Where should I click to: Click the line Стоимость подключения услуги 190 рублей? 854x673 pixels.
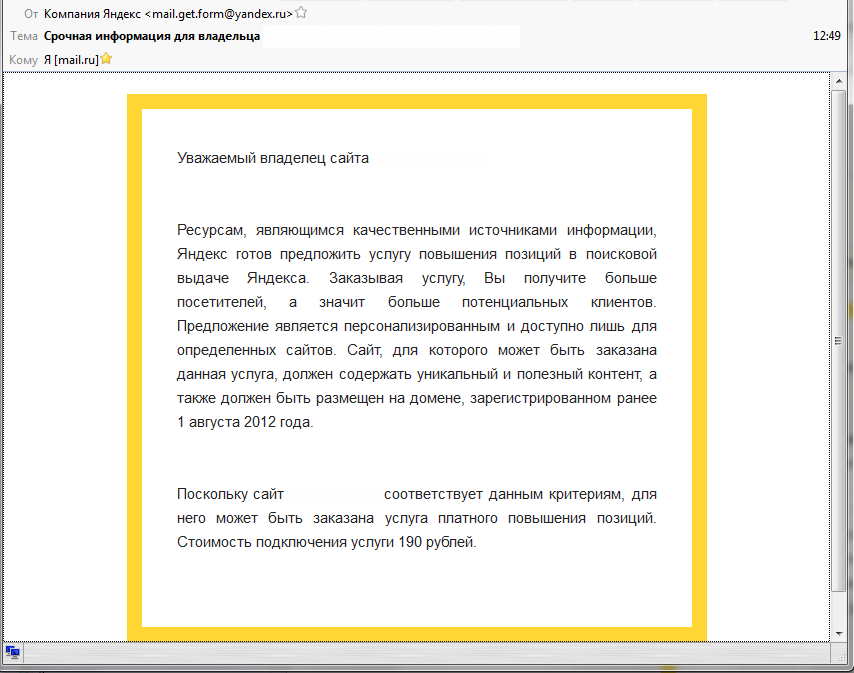(x=327, y=542)
